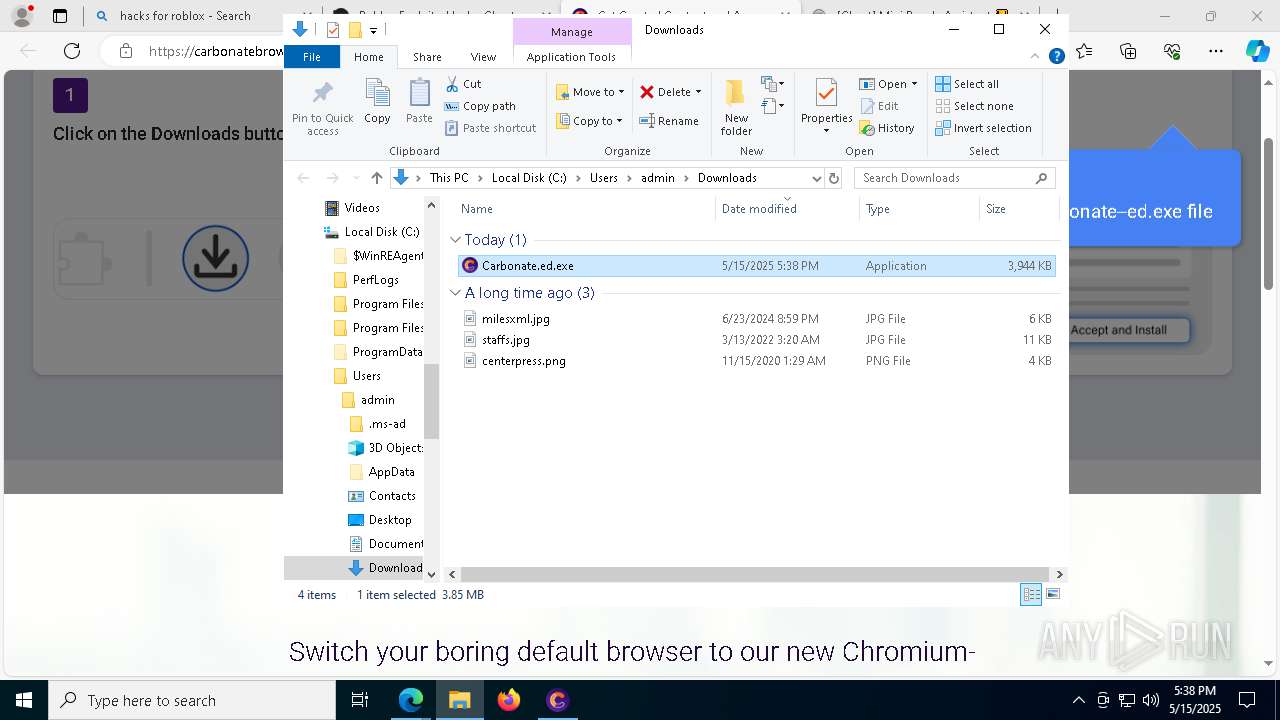Open file History
This screenshot has width=1280, height=720.
click(887, 128)
